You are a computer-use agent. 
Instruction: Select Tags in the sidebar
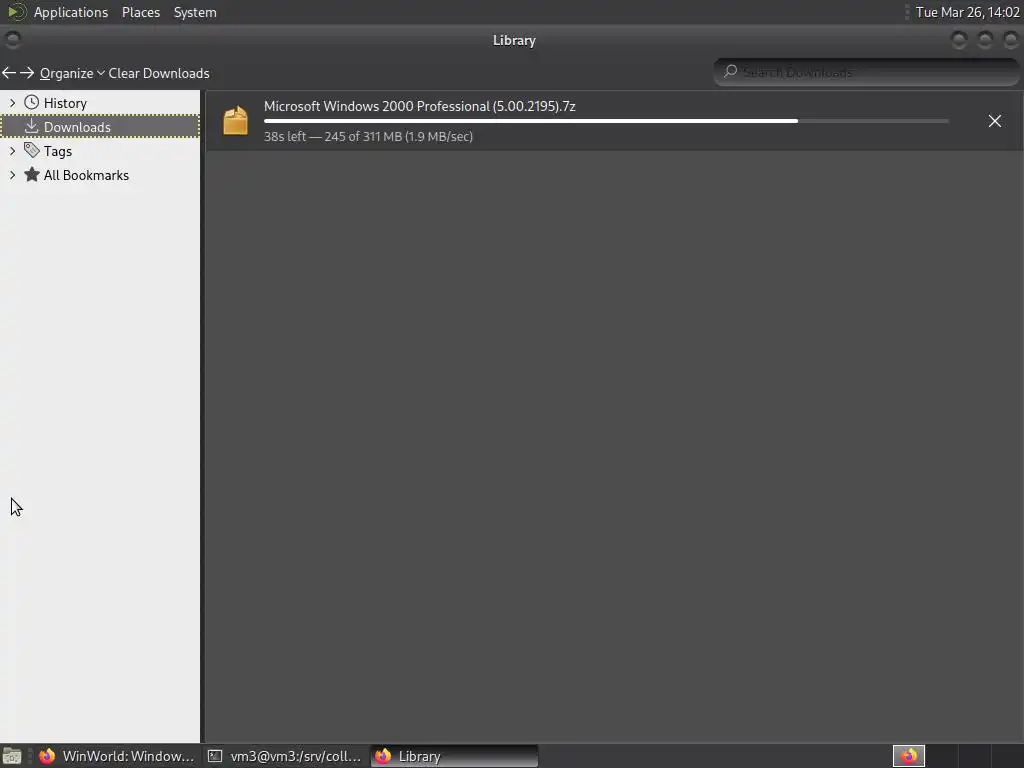click(101, 151)
